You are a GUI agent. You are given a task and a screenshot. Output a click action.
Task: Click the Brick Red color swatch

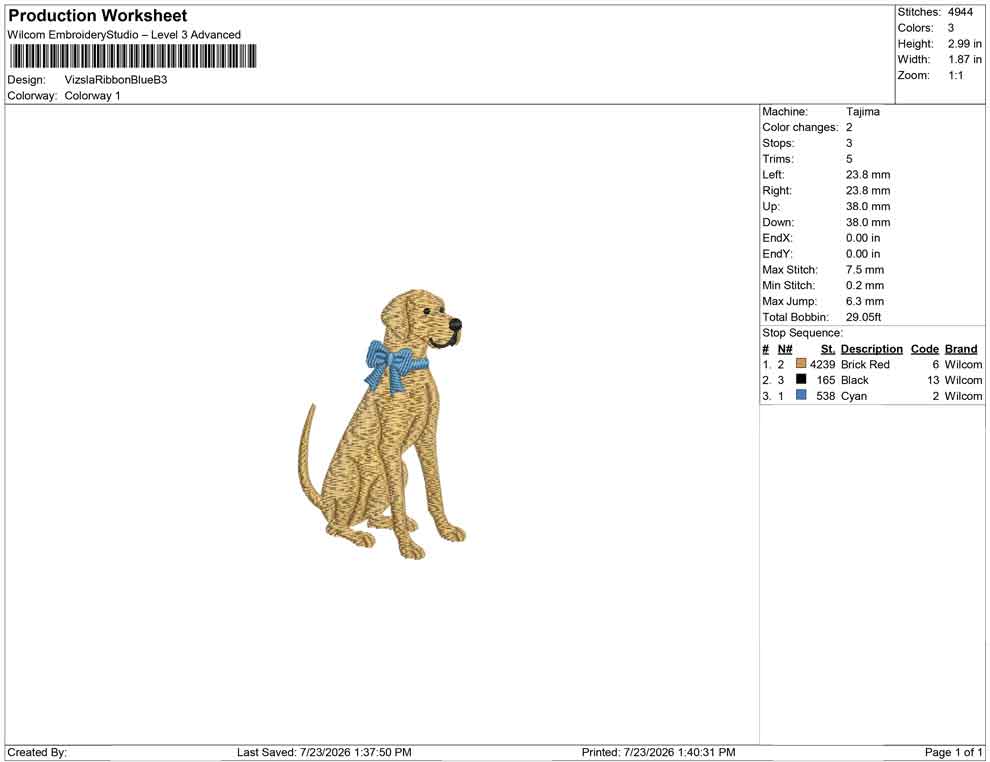tap(801, 364)
